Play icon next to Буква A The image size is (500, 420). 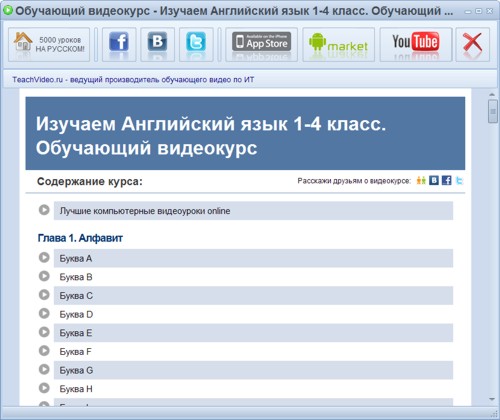pyautogui.click(x=44, y=257)
